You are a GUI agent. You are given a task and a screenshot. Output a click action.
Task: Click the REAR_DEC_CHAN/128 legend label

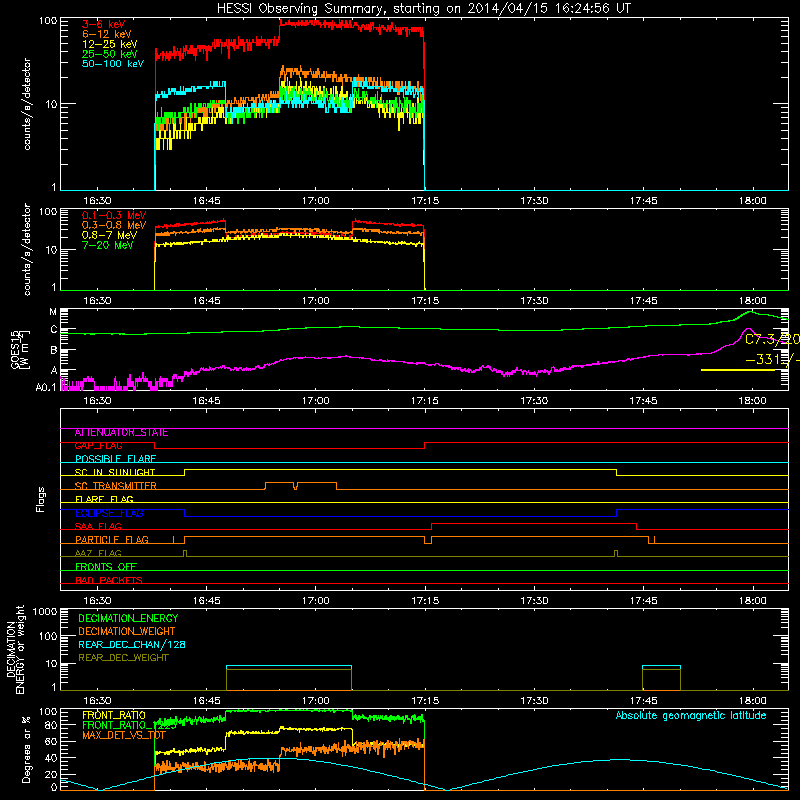(132, 645)
